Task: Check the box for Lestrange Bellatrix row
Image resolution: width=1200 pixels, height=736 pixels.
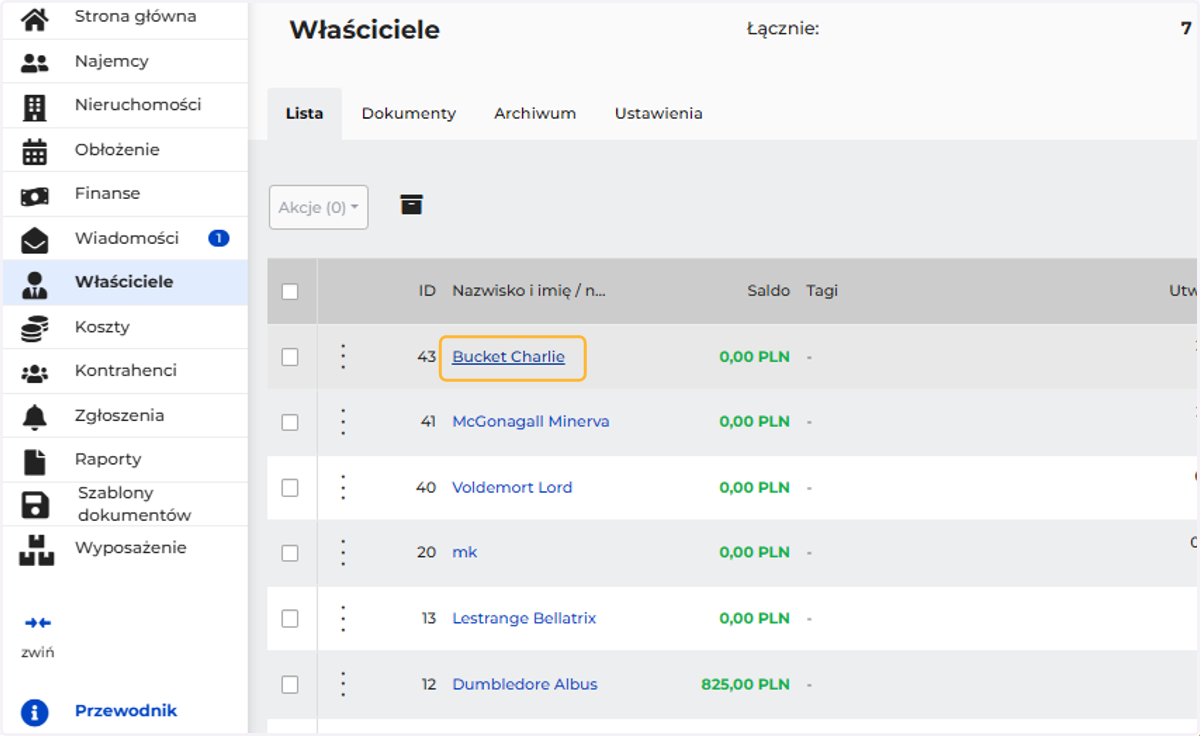Action: pos(290,619)
